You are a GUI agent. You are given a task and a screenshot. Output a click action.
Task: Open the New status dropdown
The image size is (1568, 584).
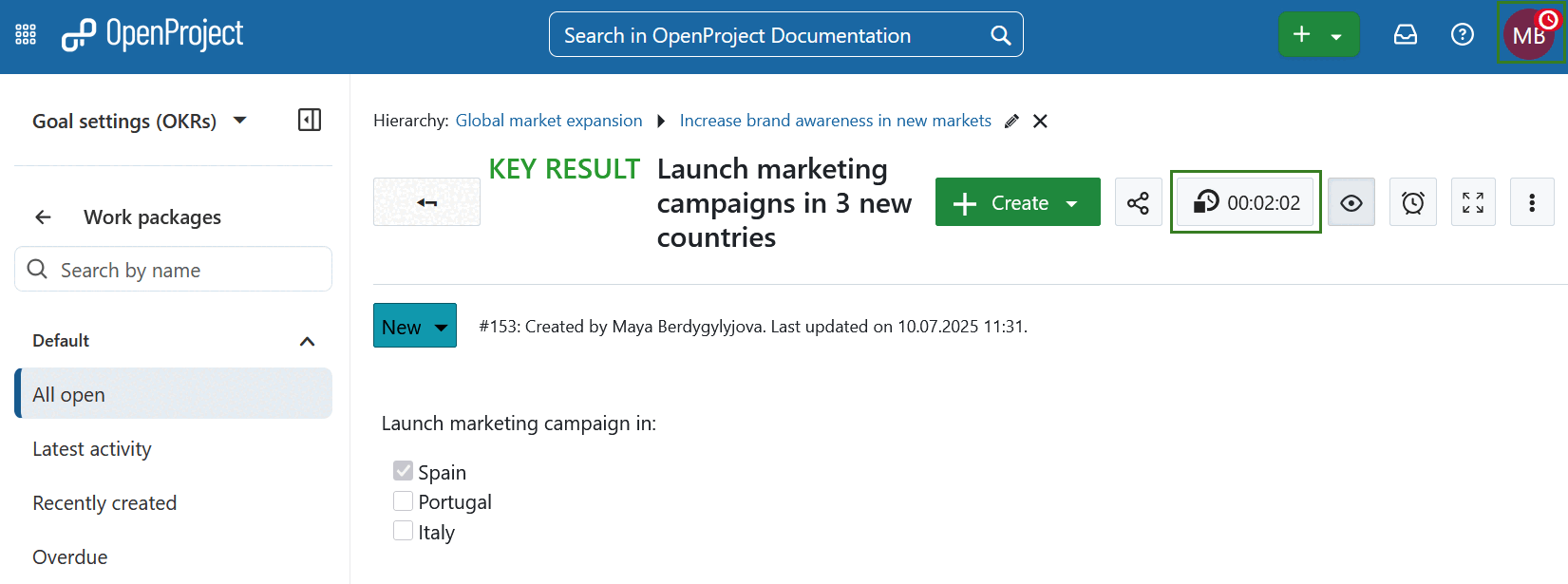(x=414, y=326)
